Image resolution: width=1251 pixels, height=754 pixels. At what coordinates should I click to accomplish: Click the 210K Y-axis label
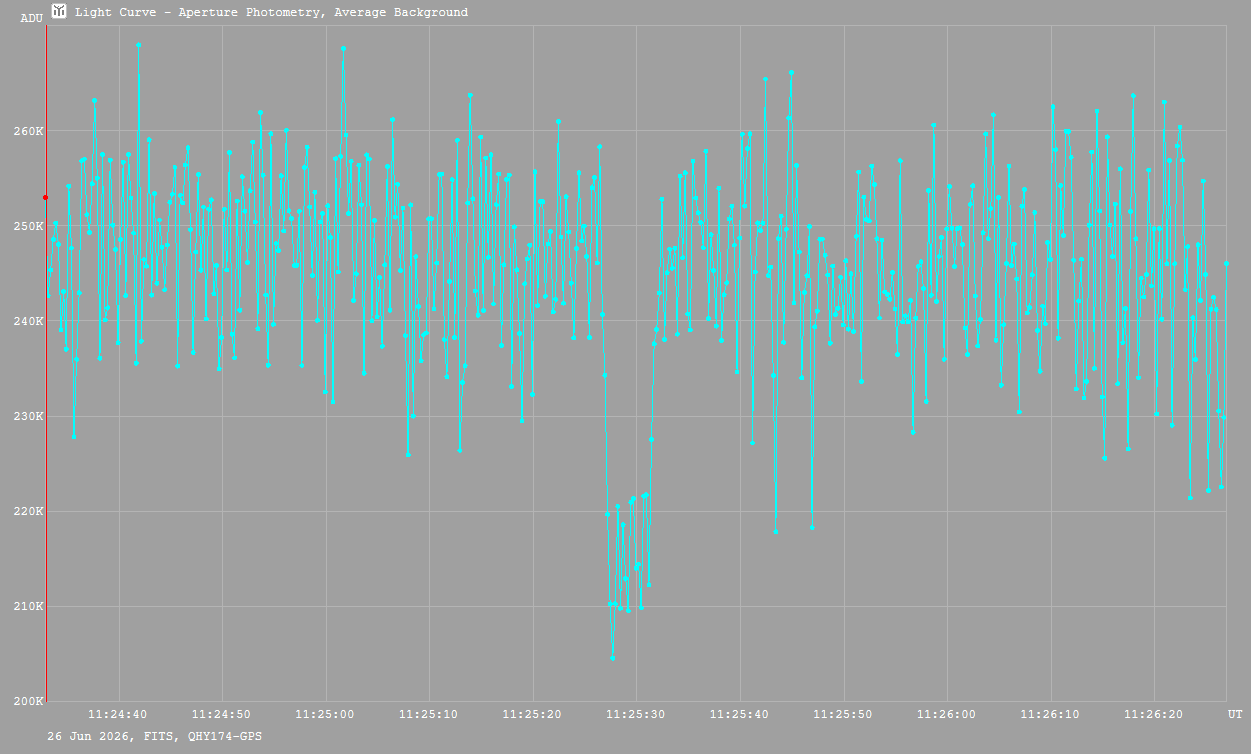tap(29, 606)
